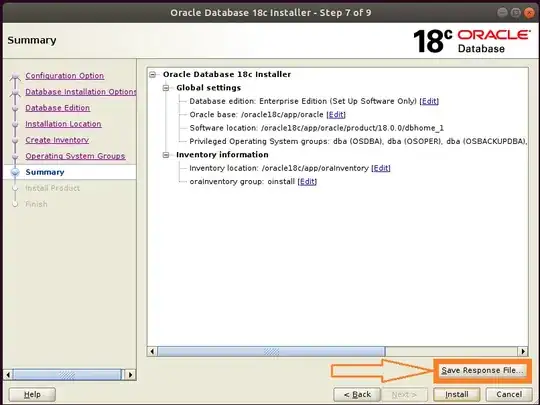540x405 pixels.
Task: Click the summary panel horizontal scrollbar thumb
Action: [x=271, y=352]
